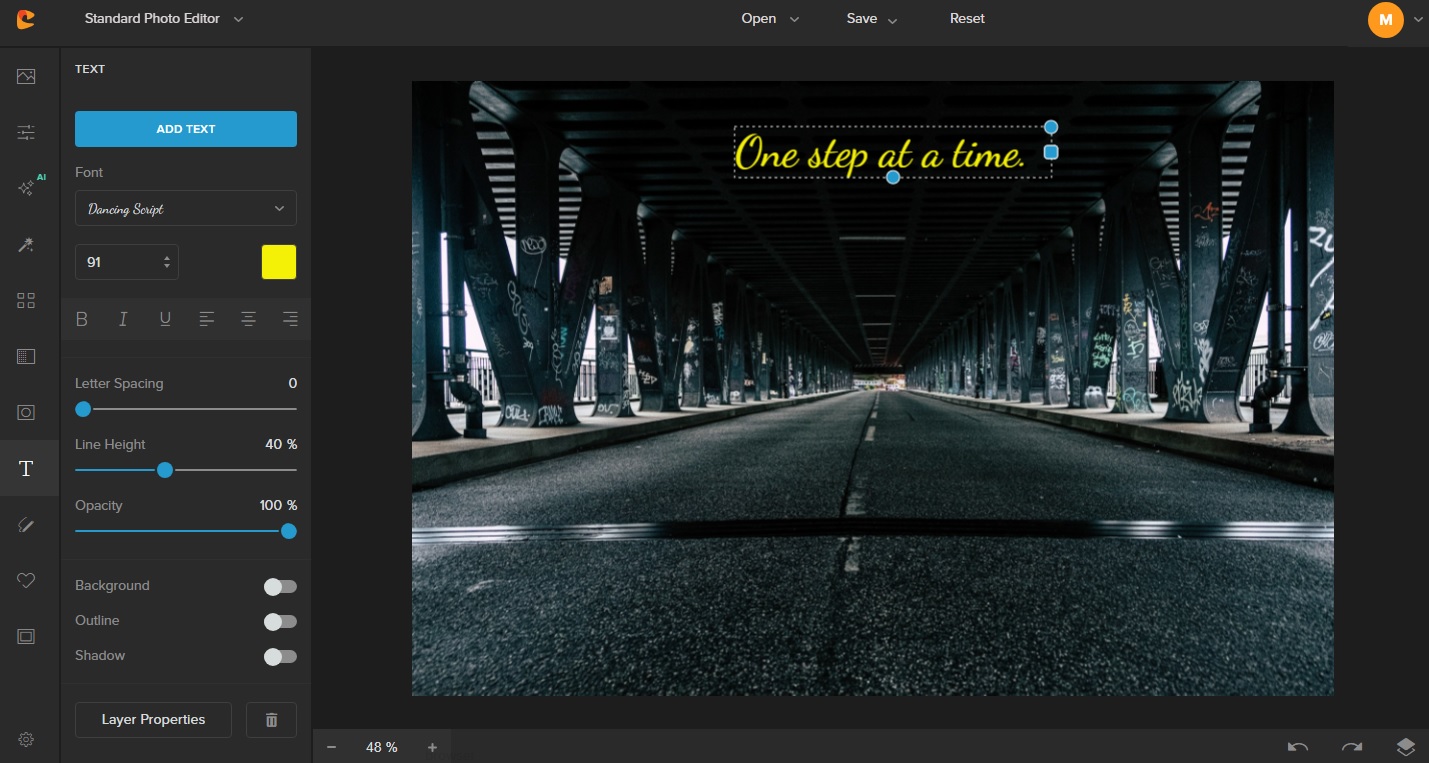
Task: Expand the user account avatar menu
Action: (1386, 20)
